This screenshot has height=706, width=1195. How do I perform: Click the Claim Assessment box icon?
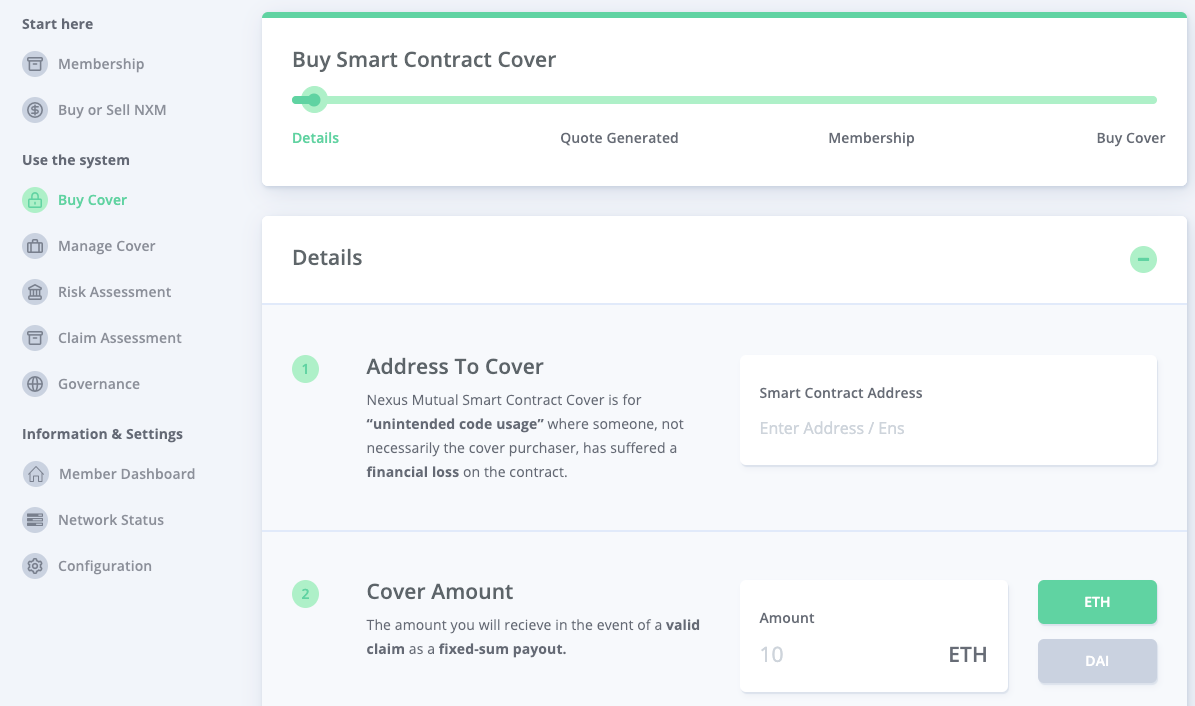[35, 338]
